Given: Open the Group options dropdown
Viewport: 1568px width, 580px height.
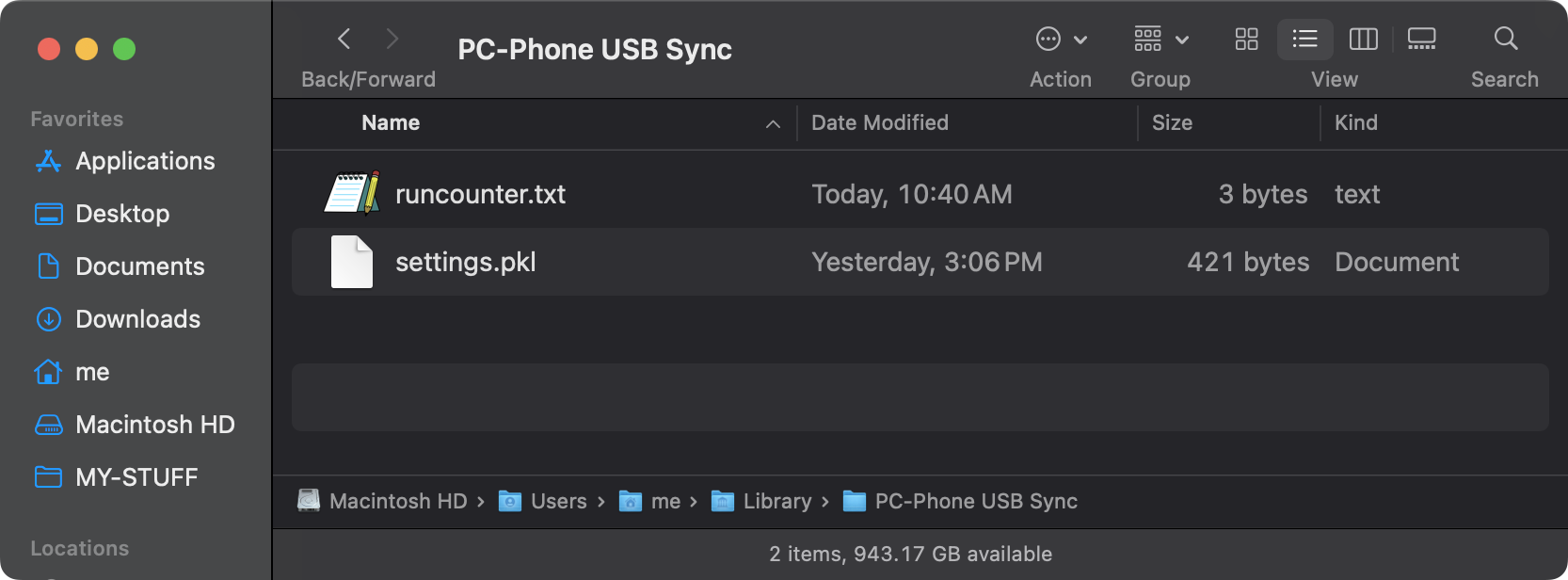Looking at the screenshot, I should click(x=1160, y=40).
